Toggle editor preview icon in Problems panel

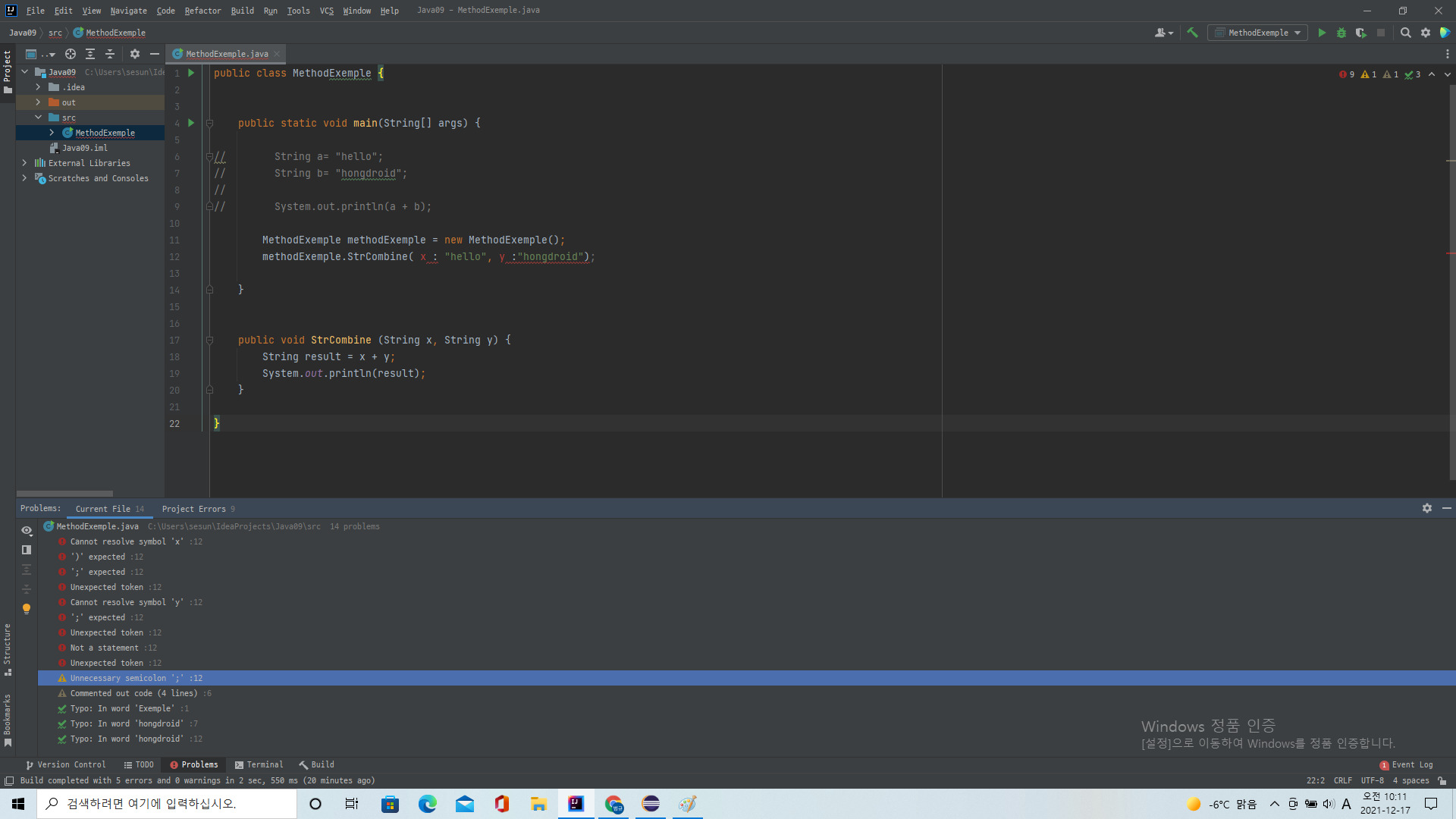coord(27,550)
